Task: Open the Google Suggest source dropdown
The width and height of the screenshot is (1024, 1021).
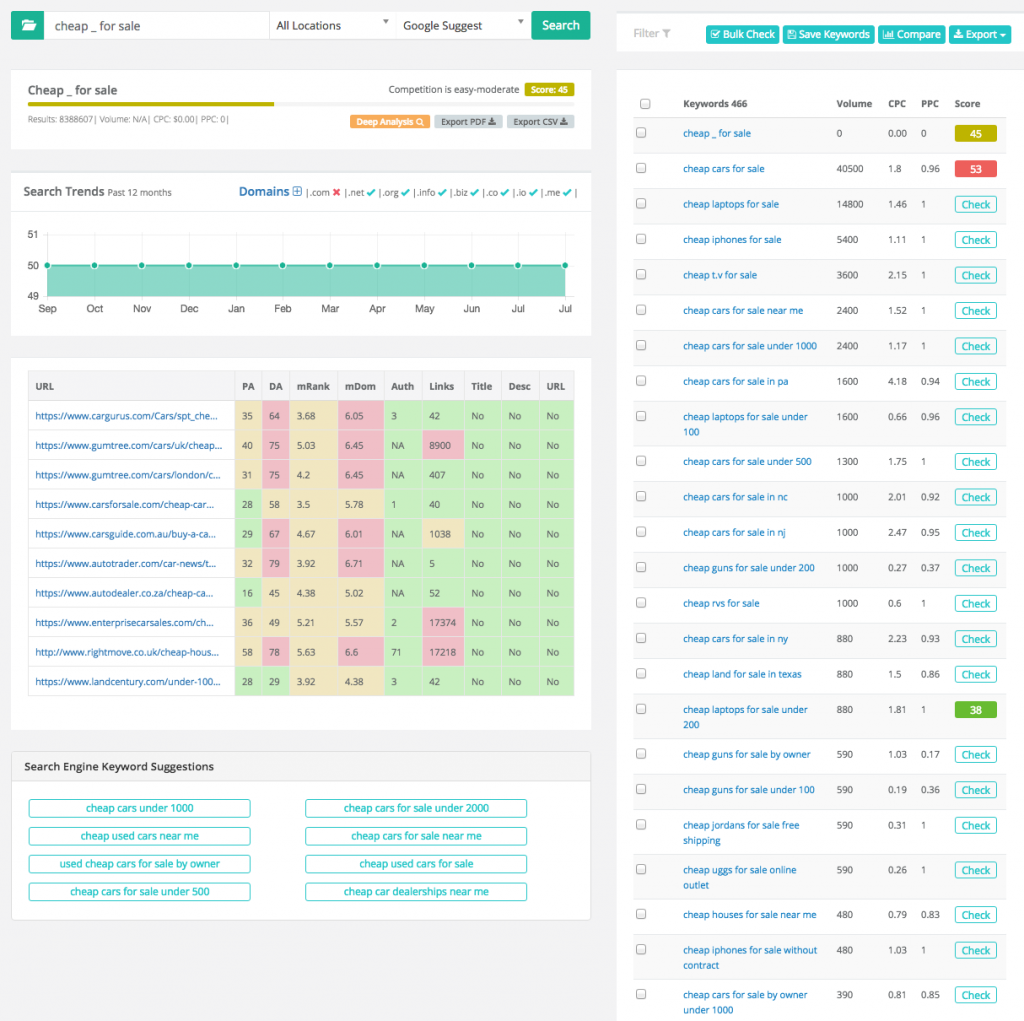Action: (463, 25)
